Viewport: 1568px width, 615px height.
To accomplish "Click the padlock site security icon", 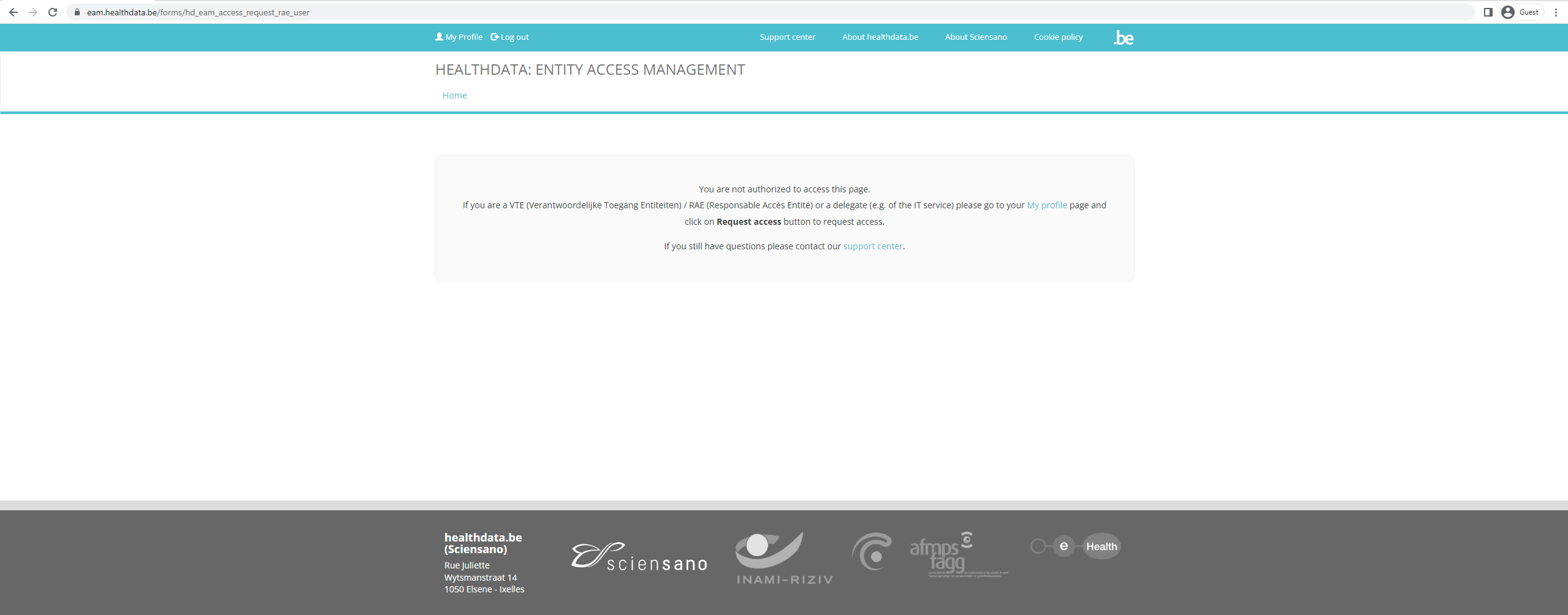I will 77,12.
